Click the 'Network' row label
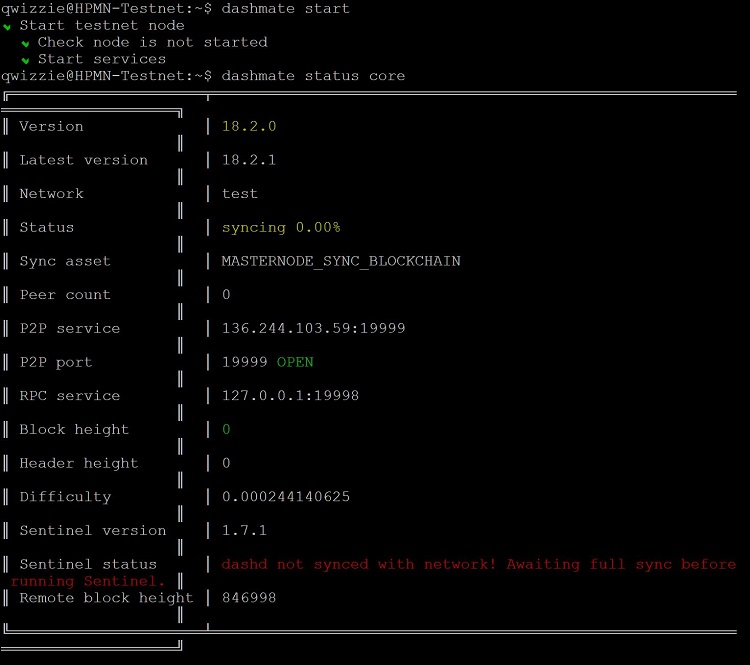750x665 pixels. (x=51, y=193)
